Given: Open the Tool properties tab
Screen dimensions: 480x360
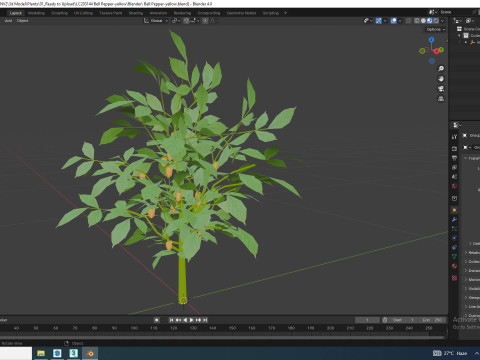Looking at the screenshot, I should 454,136.
